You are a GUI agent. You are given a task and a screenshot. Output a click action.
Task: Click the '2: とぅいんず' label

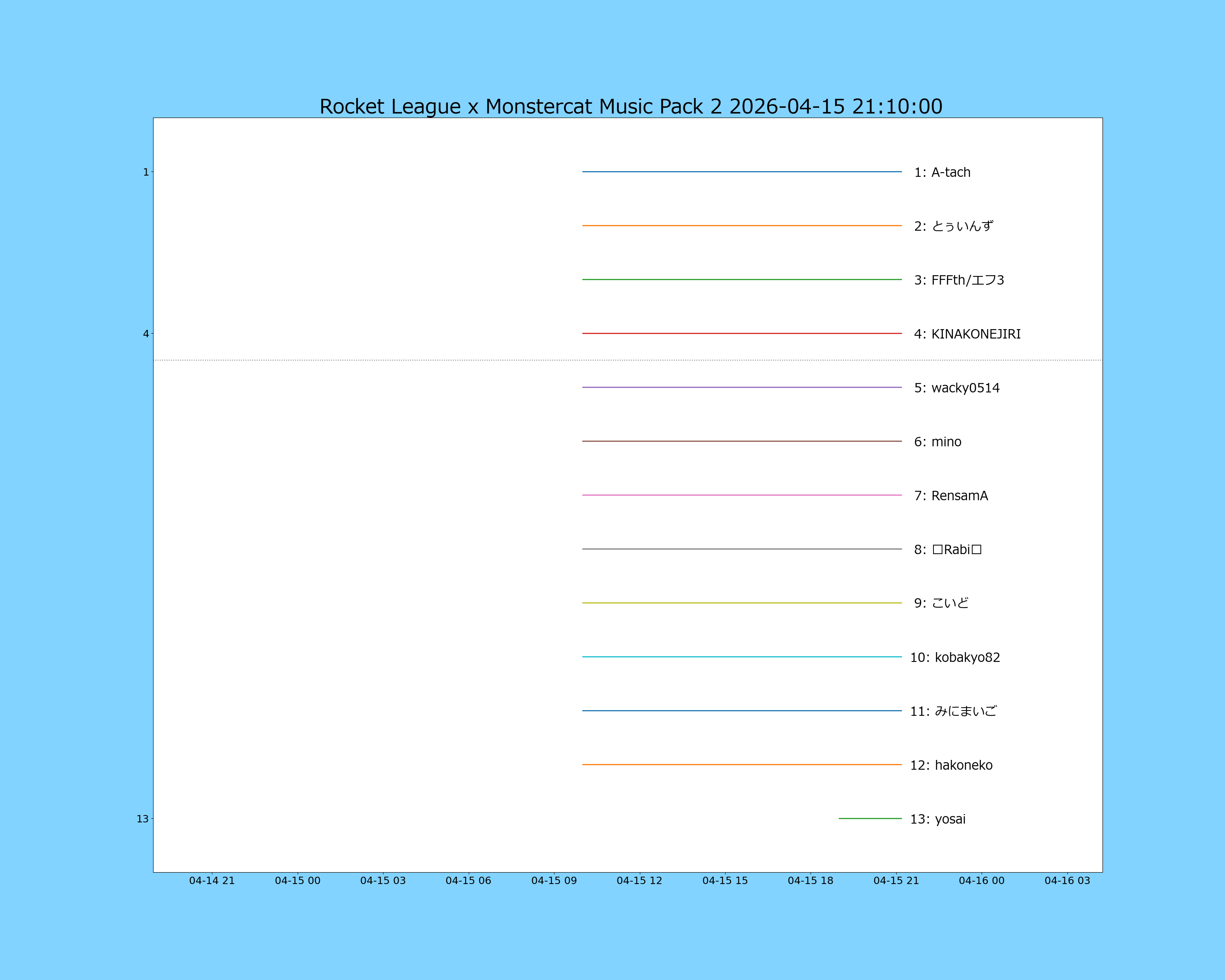(953, 226)
